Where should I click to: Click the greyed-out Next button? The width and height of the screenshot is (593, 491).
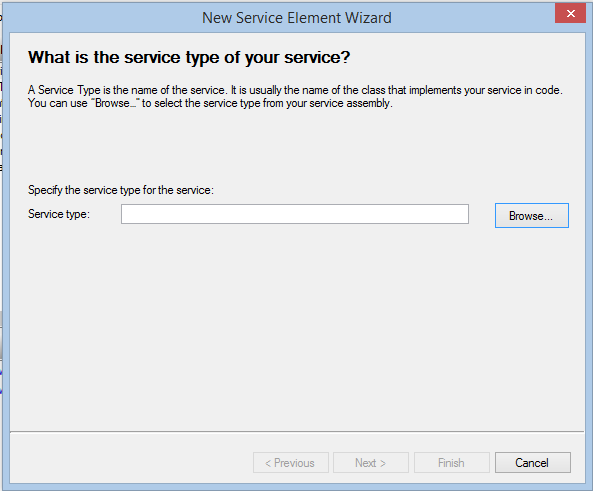(371, 463)
